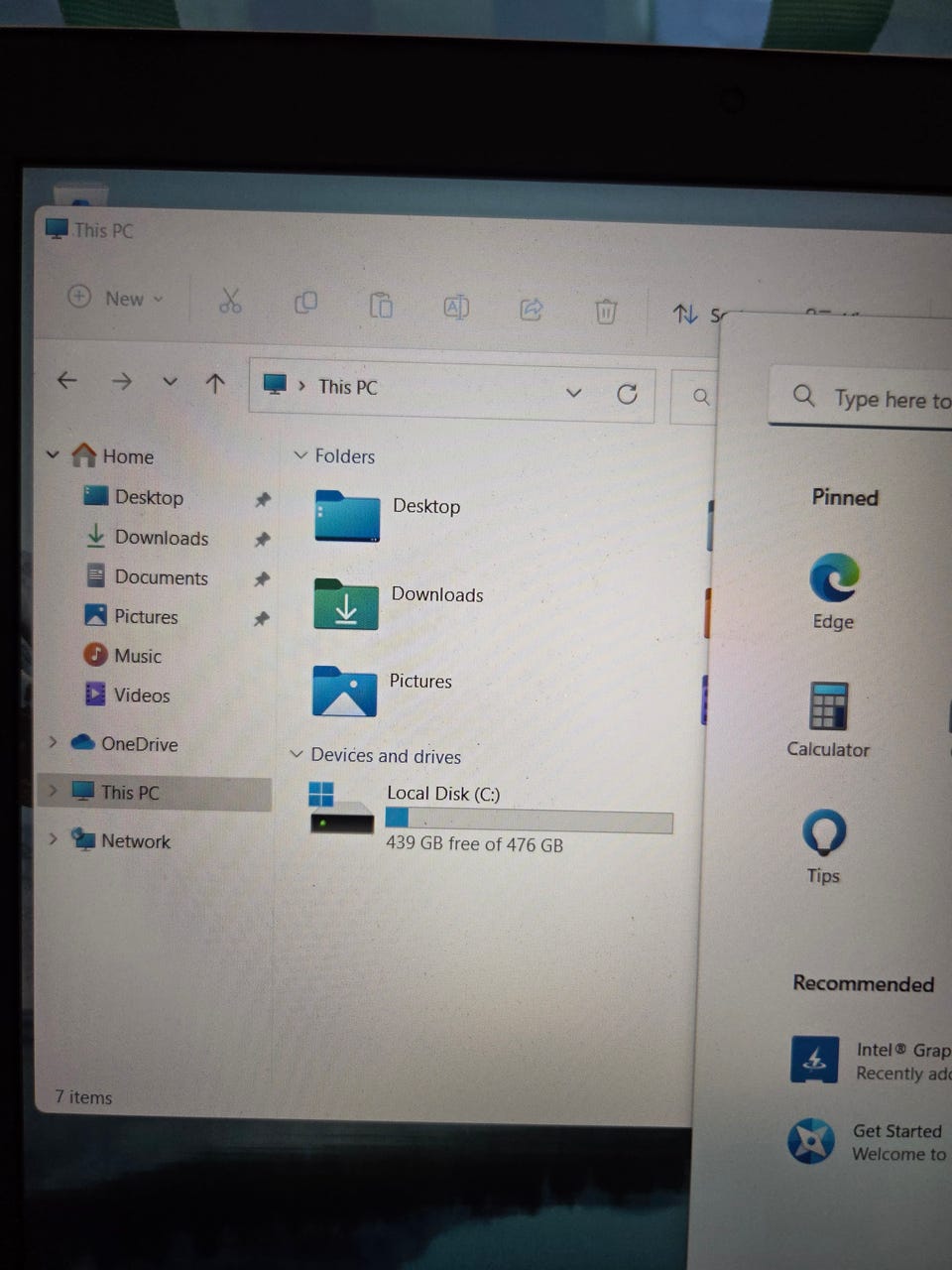Click the This PC address bar

tap(451, 390)
